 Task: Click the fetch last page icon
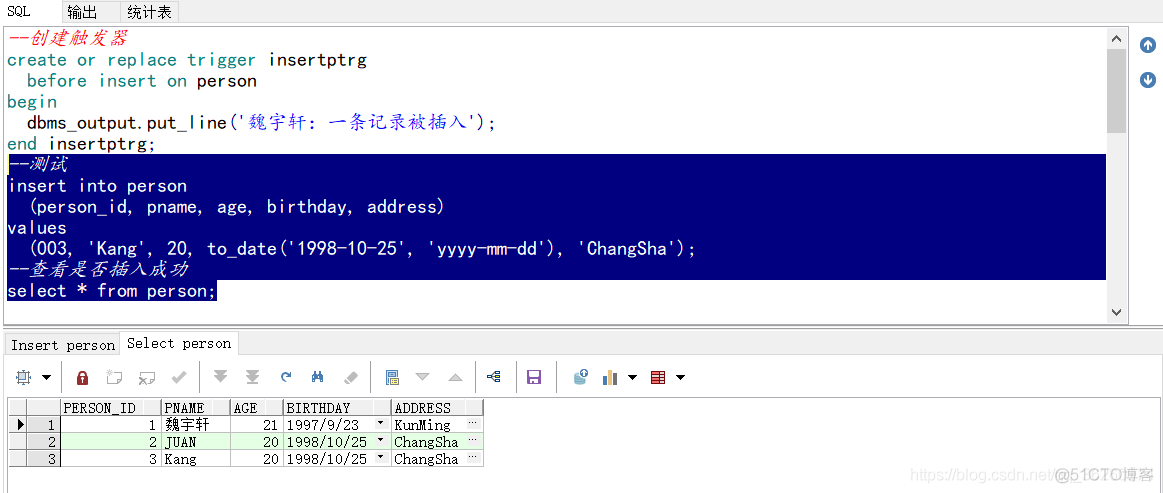pyautogui.click(x=252, y=377)
